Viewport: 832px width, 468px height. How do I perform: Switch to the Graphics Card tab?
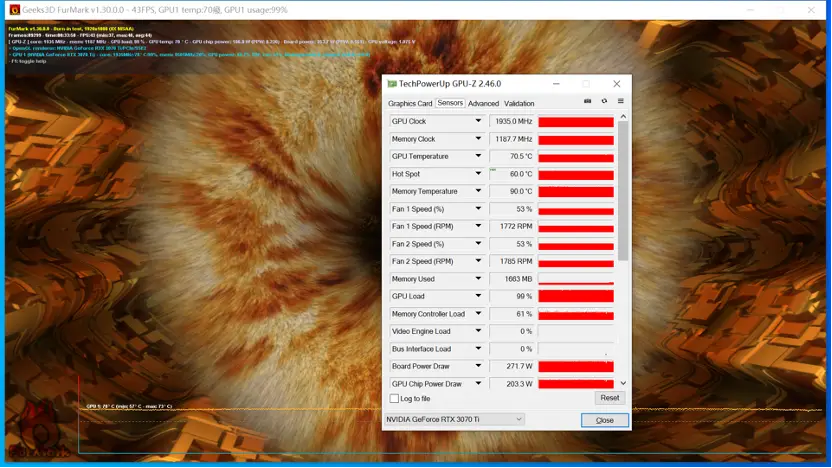(x=410, y=103)
